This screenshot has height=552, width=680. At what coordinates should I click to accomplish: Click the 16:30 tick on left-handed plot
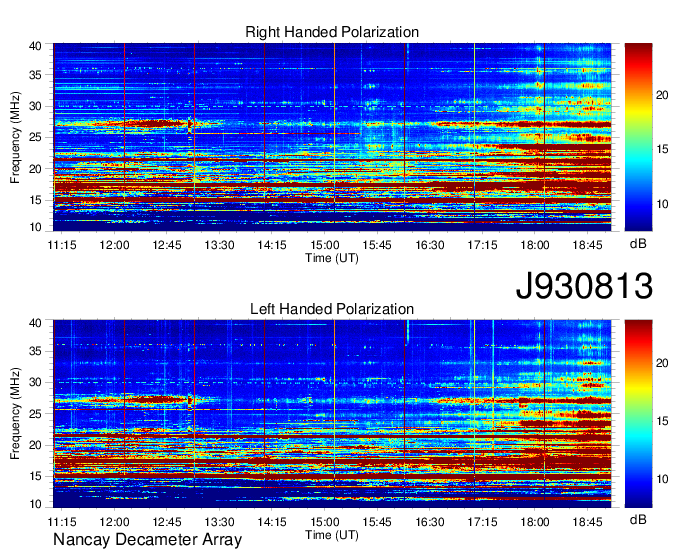coord(430,522)
